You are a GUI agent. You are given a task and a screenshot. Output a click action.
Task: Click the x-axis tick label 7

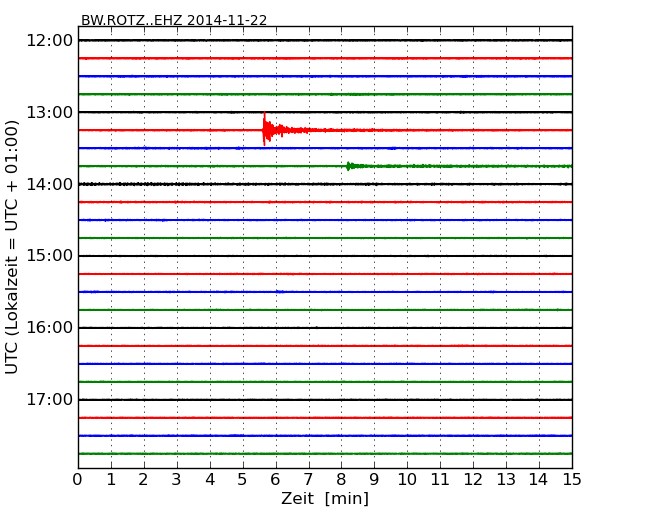[308, 480]
